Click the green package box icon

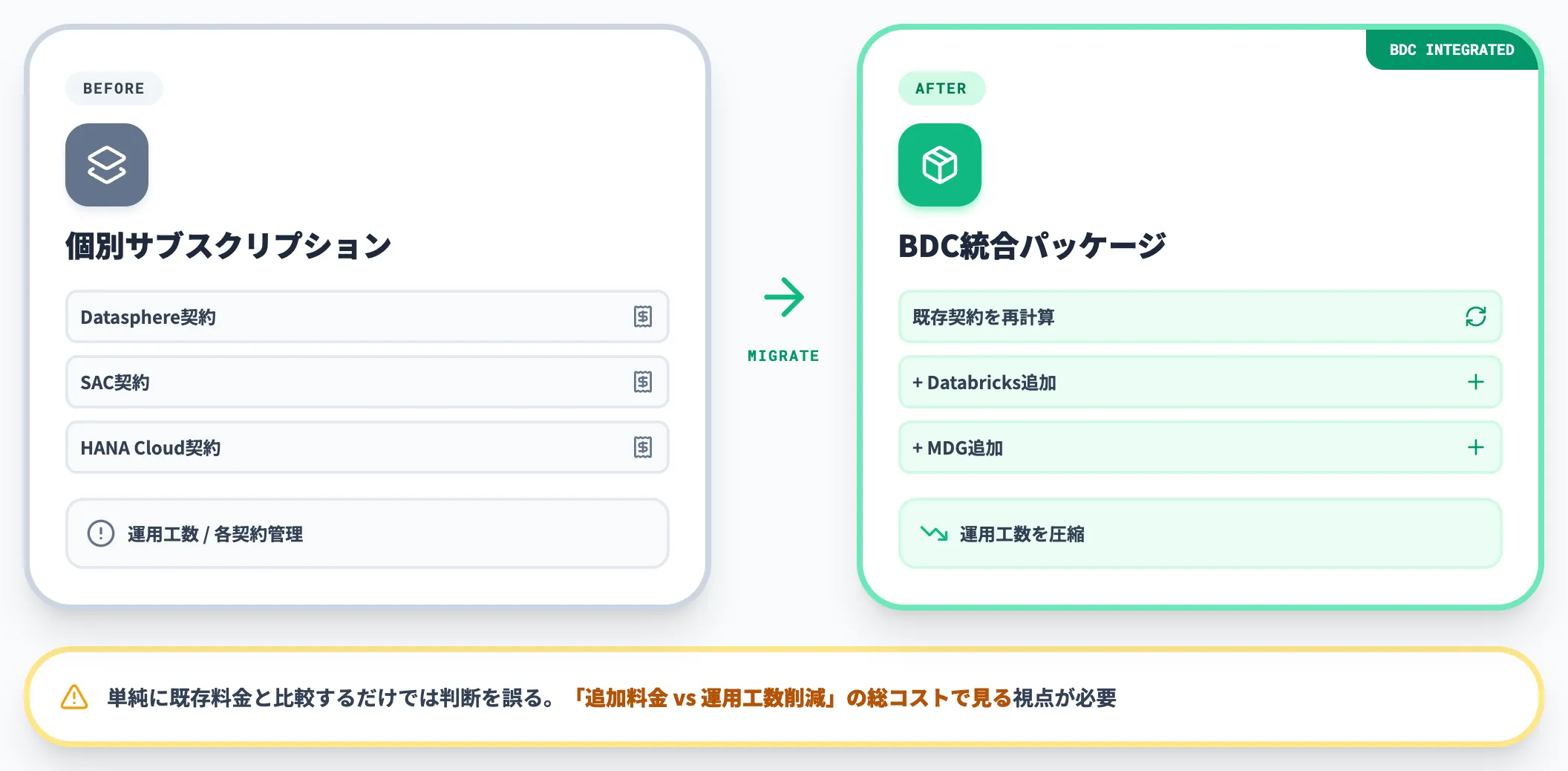pos(940,165)
